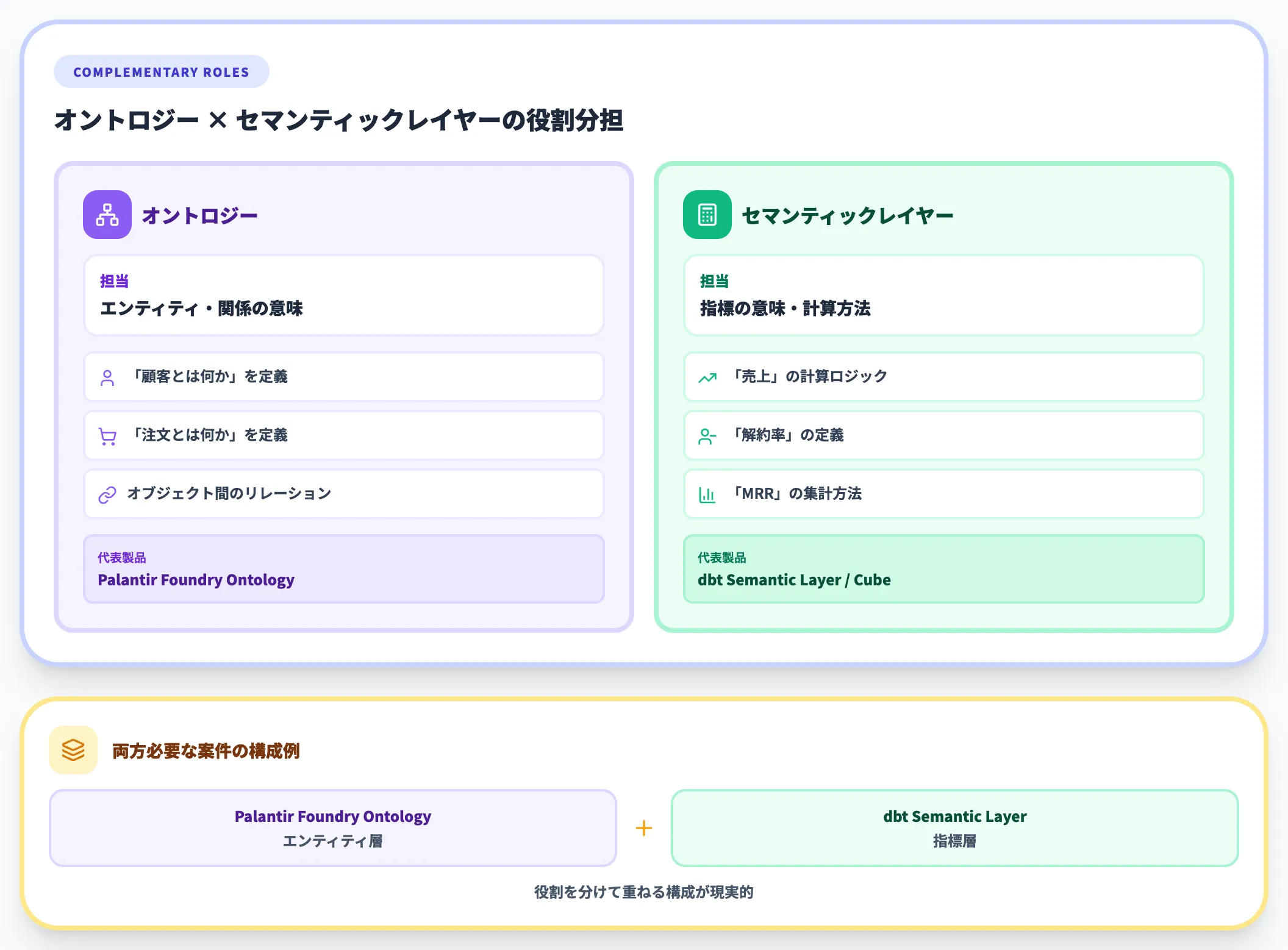The width and height of the screenshot is (1288, 950).
Task: Click the plus sign between the two bottom cards
Action: 644,828
